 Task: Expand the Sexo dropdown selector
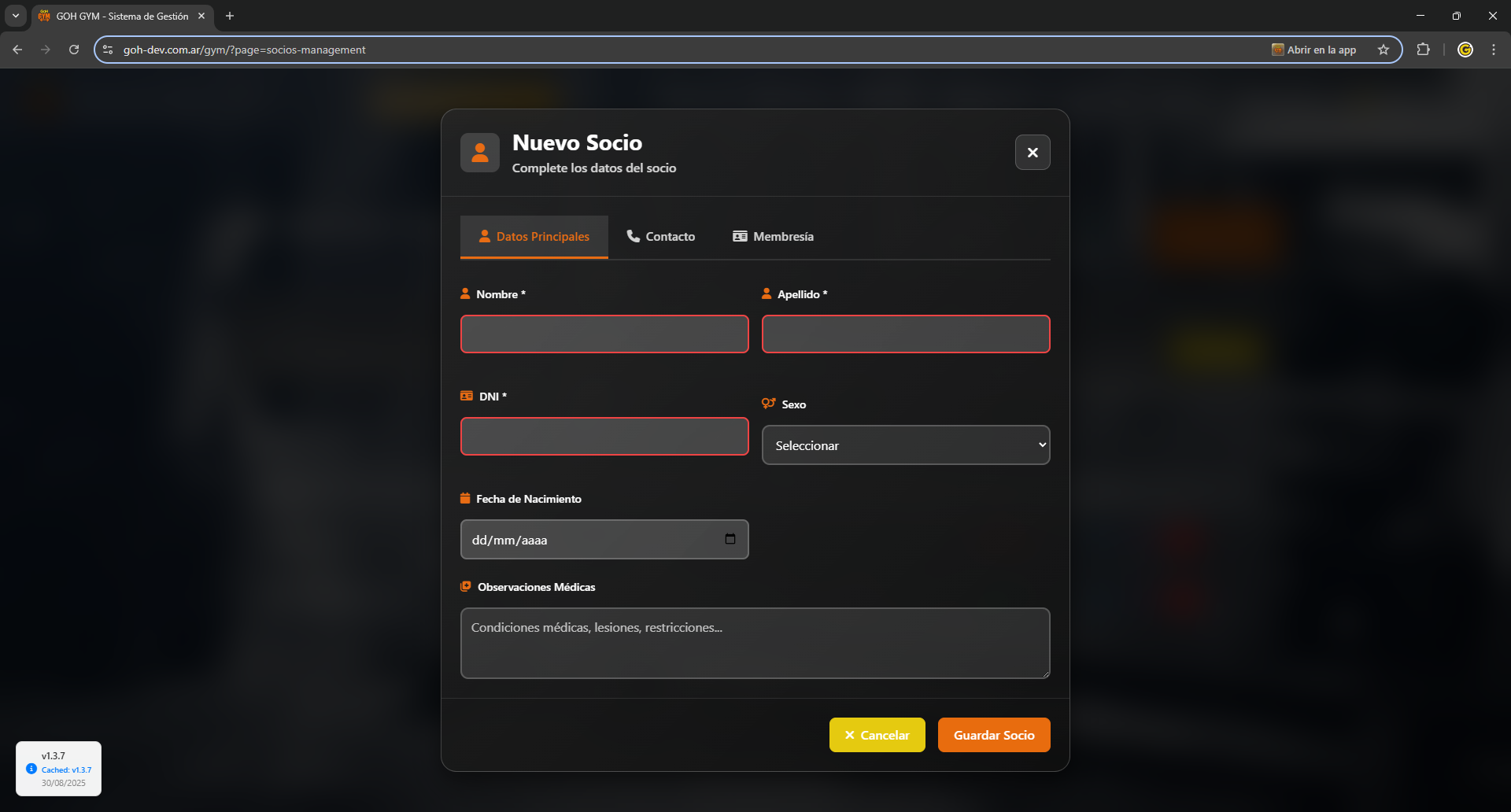click(x=905, y=445)
